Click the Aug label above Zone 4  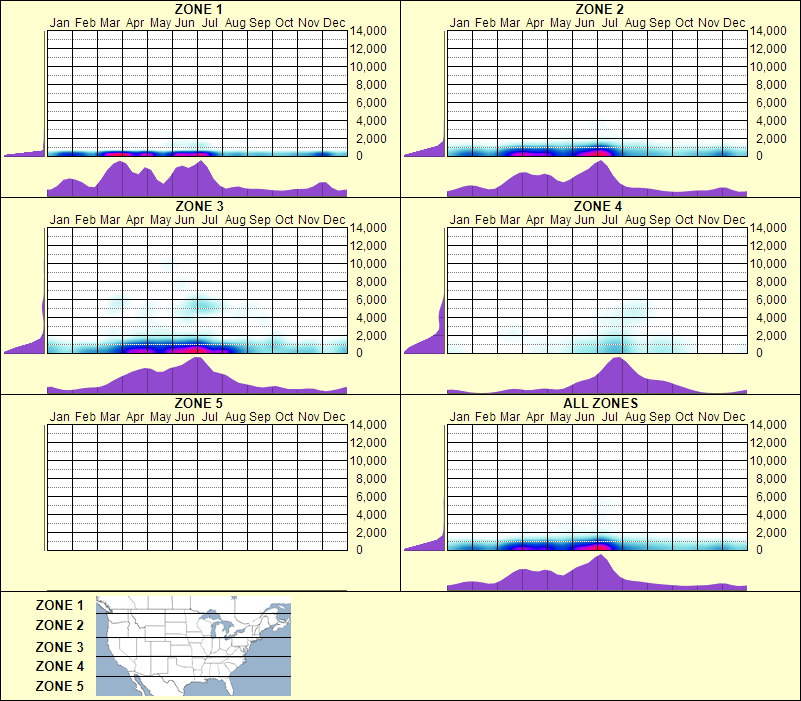pyautogui.click(x=635, y=220)
